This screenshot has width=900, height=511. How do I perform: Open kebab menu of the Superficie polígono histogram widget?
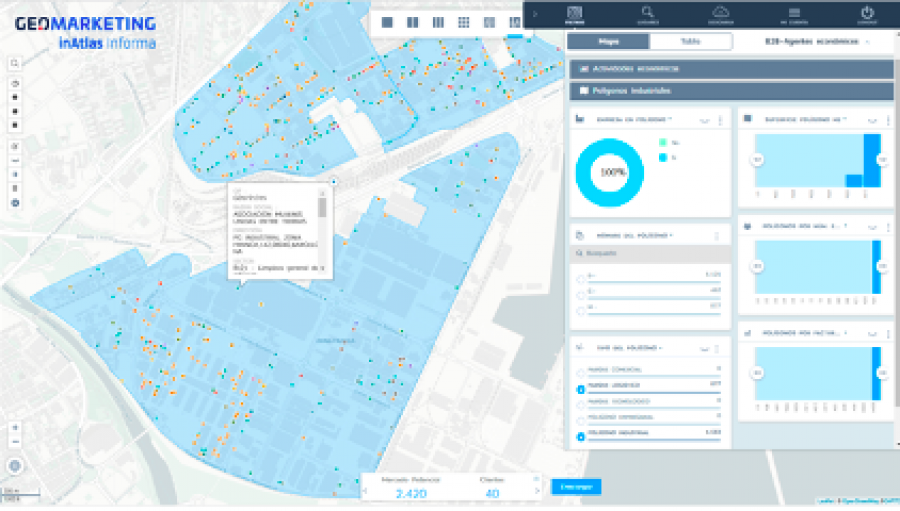point(888,120)
